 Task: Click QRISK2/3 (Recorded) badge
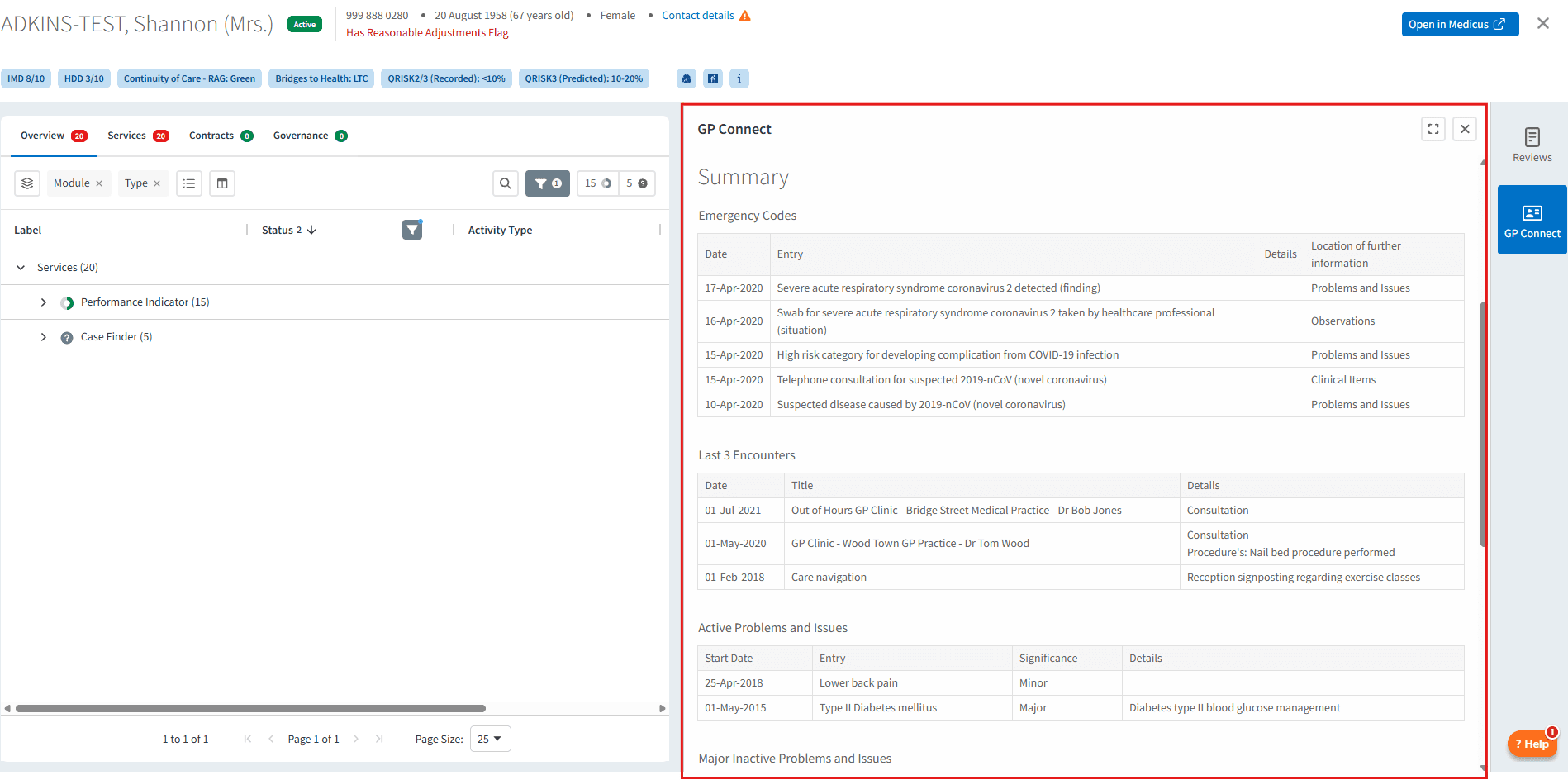(x=446, y=78)
